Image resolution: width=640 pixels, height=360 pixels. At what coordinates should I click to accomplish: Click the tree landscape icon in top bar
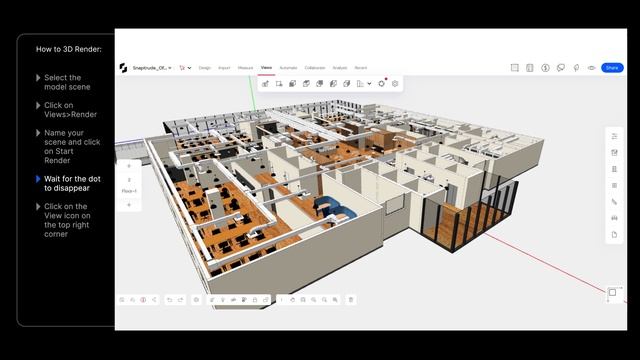tap(576, 68)
